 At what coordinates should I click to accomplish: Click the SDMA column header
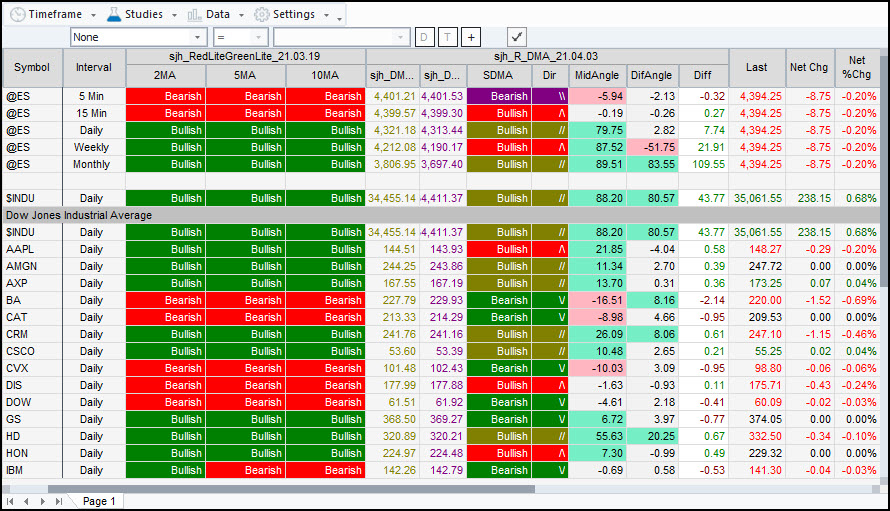point(498,75)
